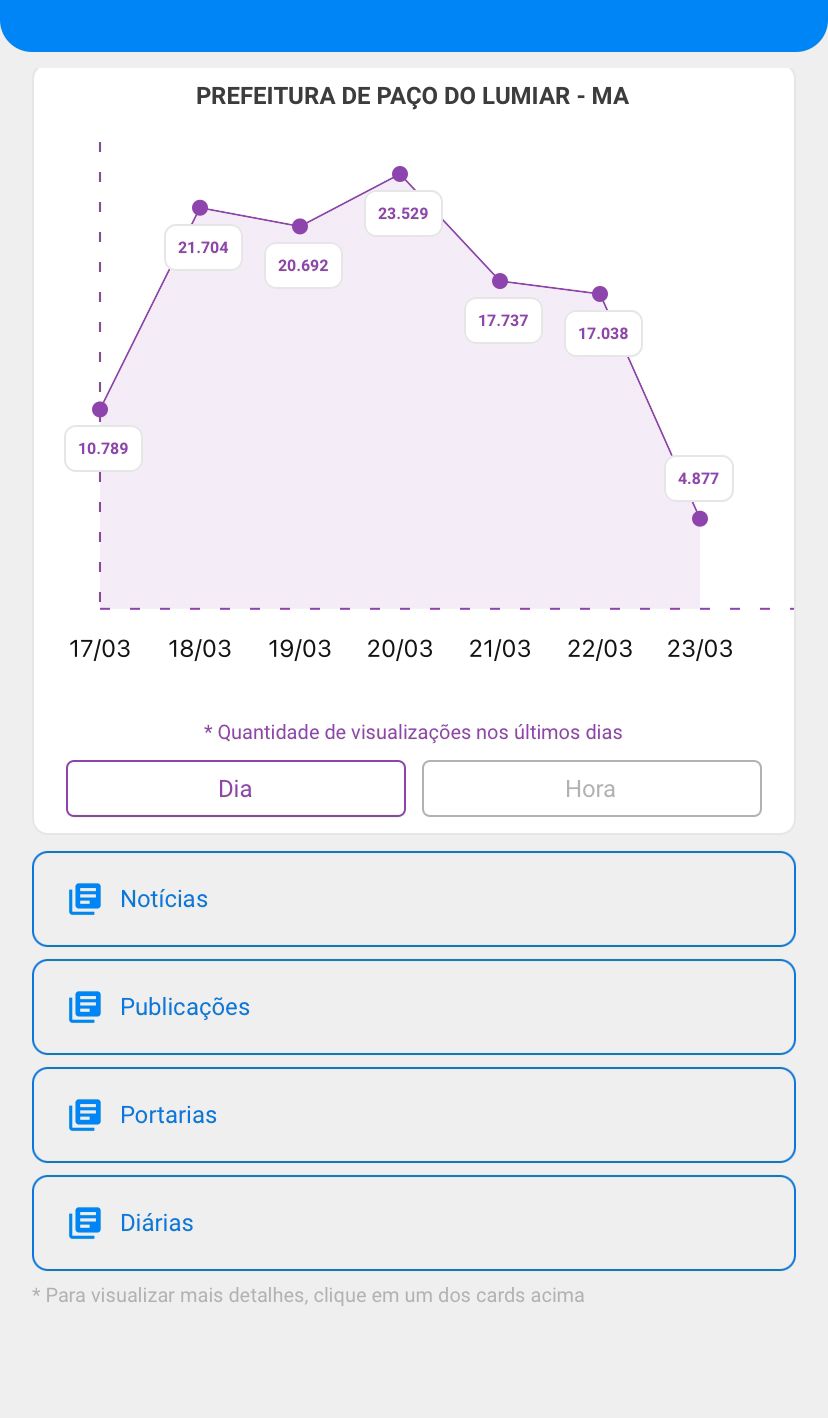Screen dimensions: 828x1418
Task: Open the Publicações card
Action: 414,1007
